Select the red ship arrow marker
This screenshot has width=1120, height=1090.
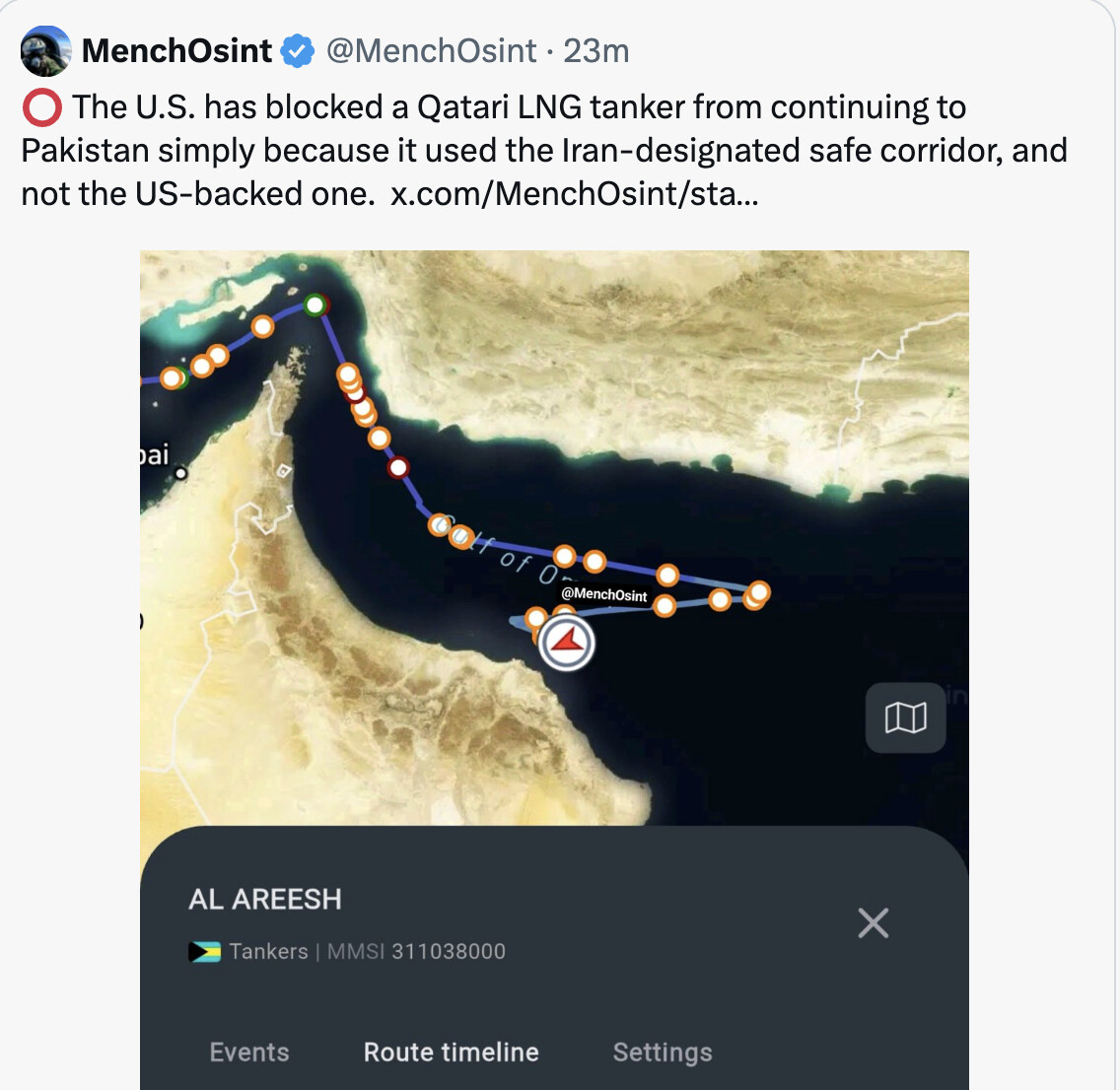pyautogui.click(x=567, y=644)
